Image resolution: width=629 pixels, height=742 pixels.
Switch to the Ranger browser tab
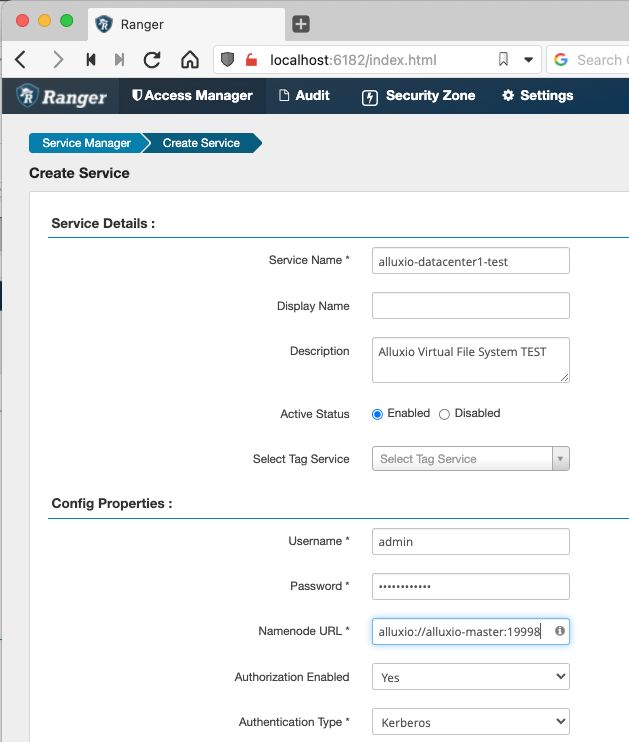186,24
